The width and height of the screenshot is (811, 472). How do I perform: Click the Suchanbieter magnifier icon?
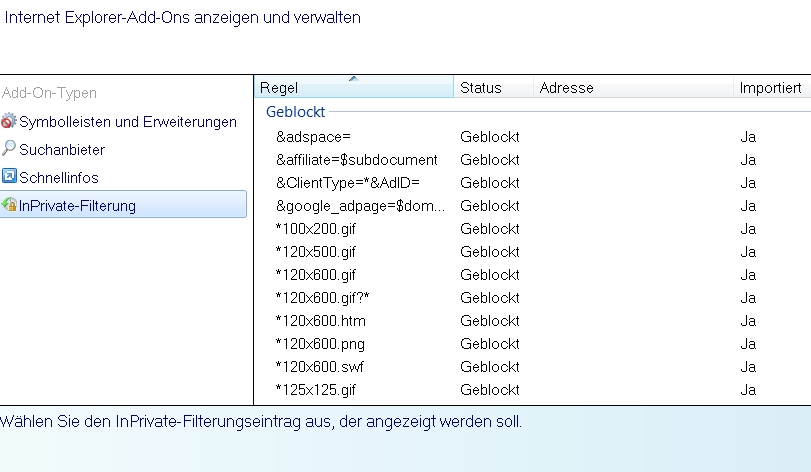(9, 149)
